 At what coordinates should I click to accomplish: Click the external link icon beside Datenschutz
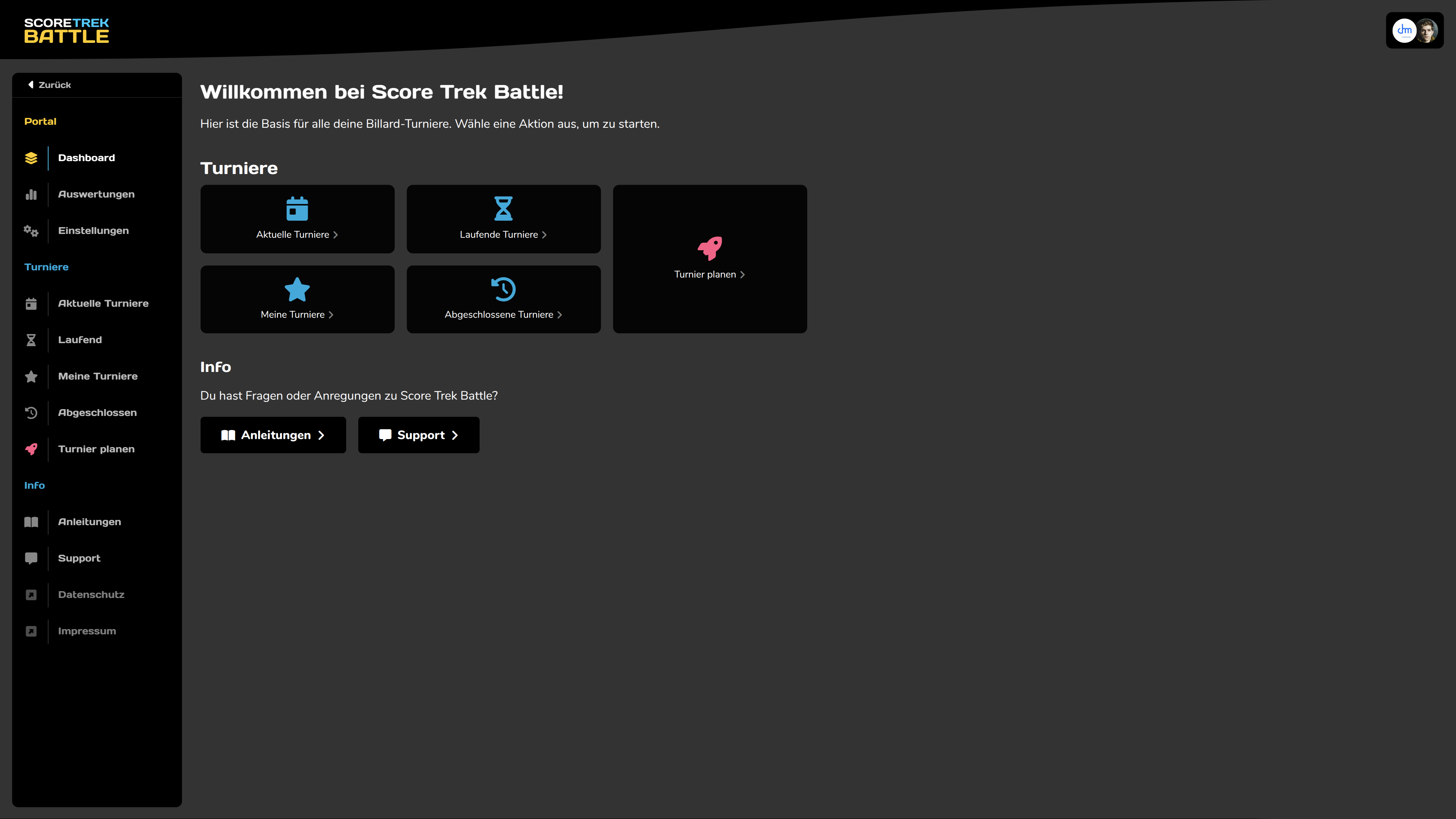pyautogui.click(x=31, y=595)
